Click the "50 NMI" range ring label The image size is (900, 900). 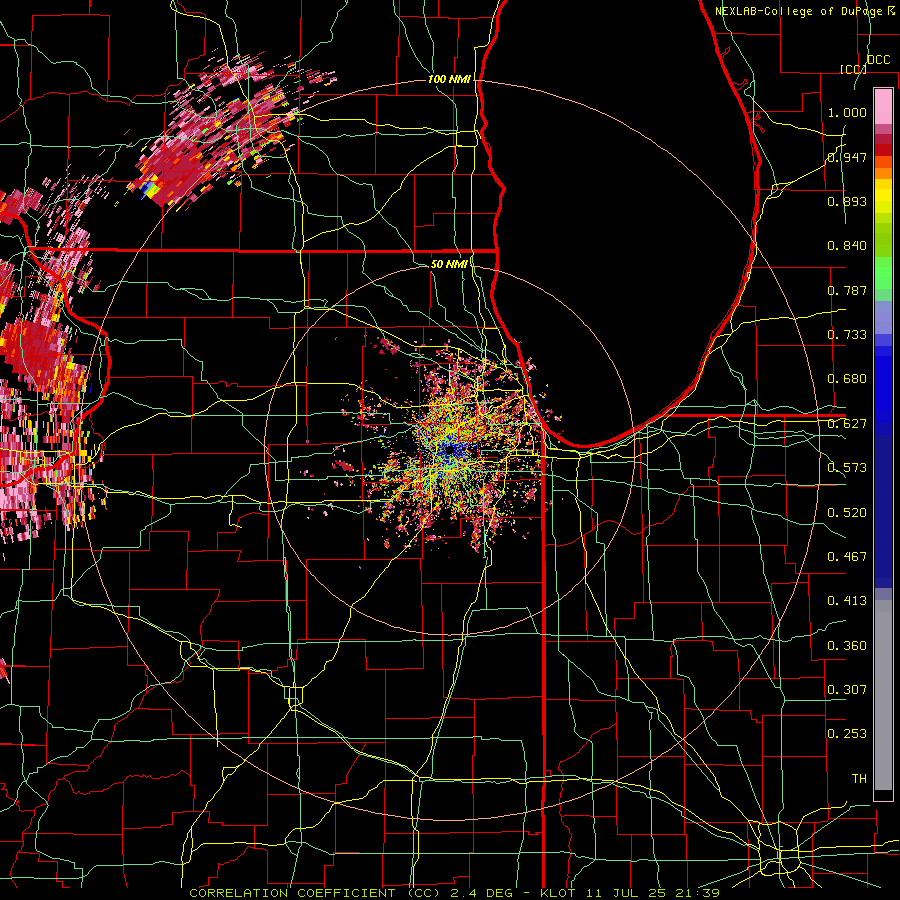449,264
